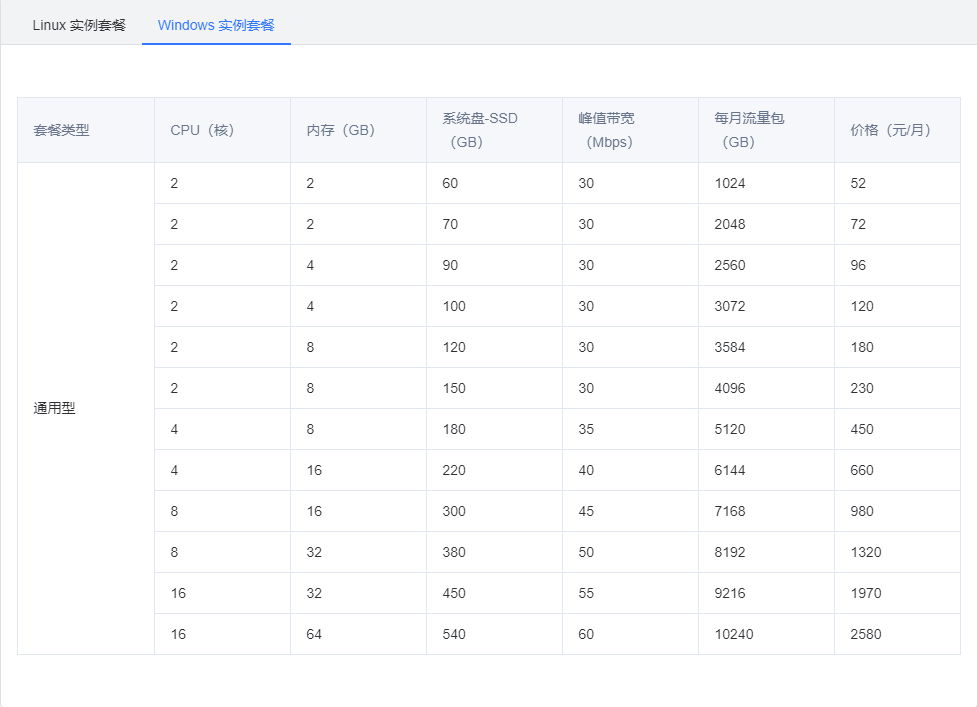Screen dimensions: 977x707
Task: Click the 540 GB system disk cell
Action: pyautogui.click(x=454, y=634)
